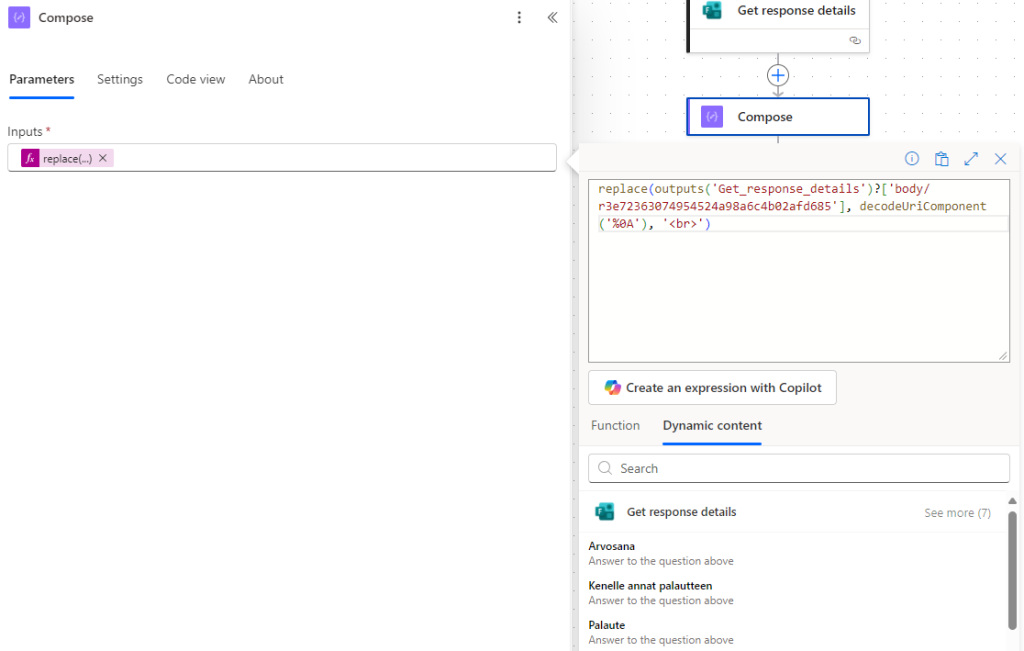Switch to the Function tab
This screenshot has width=1024, height=651.
(x=615, y=425)
